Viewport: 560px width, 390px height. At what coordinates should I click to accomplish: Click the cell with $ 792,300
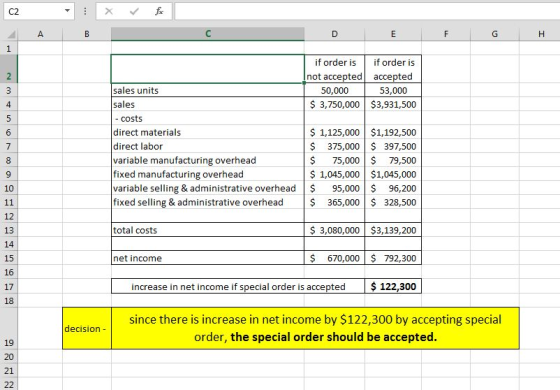tap(393, 258)
